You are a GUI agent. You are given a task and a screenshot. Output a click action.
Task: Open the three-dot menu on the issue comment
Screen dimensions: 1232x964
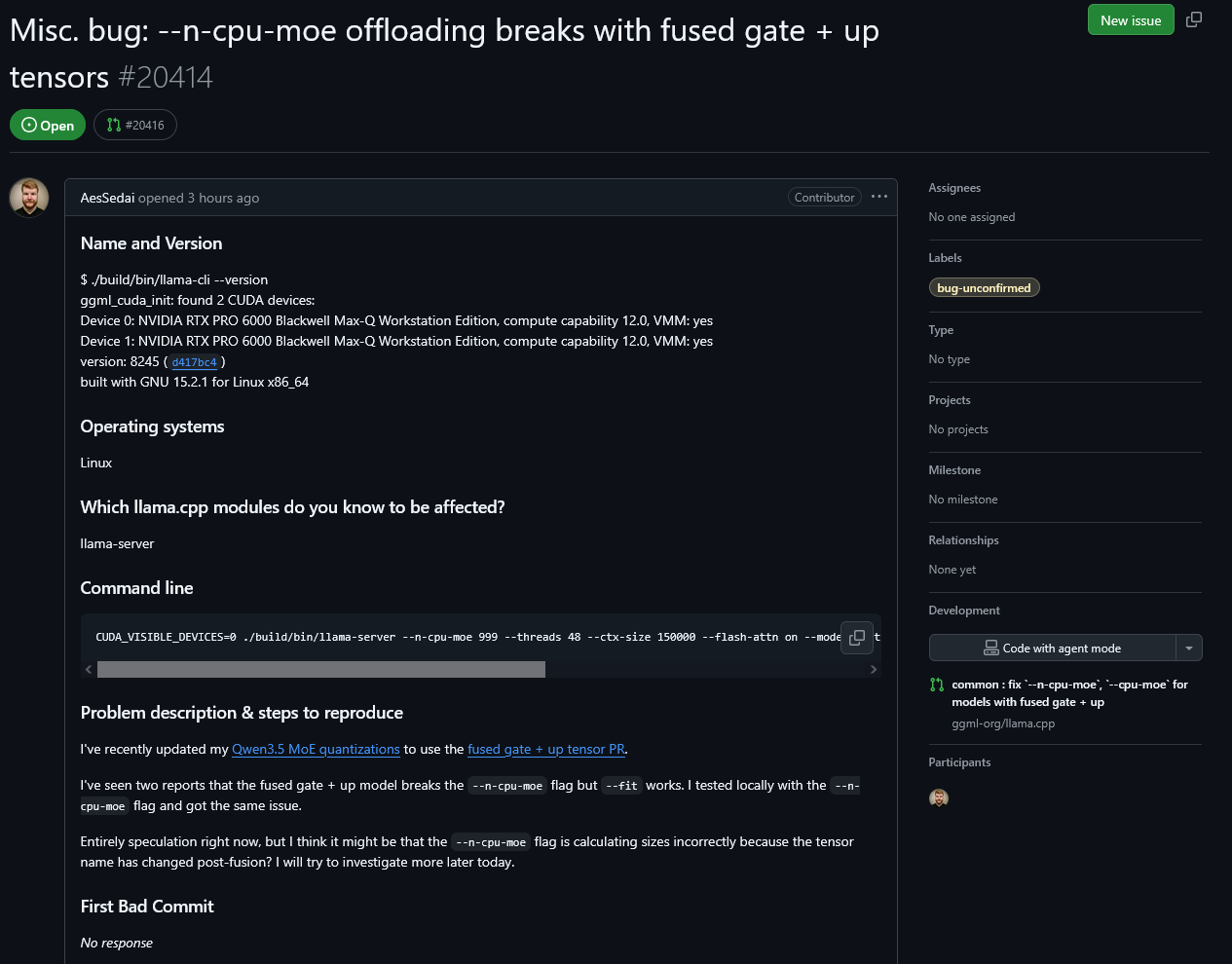point(879,197)
